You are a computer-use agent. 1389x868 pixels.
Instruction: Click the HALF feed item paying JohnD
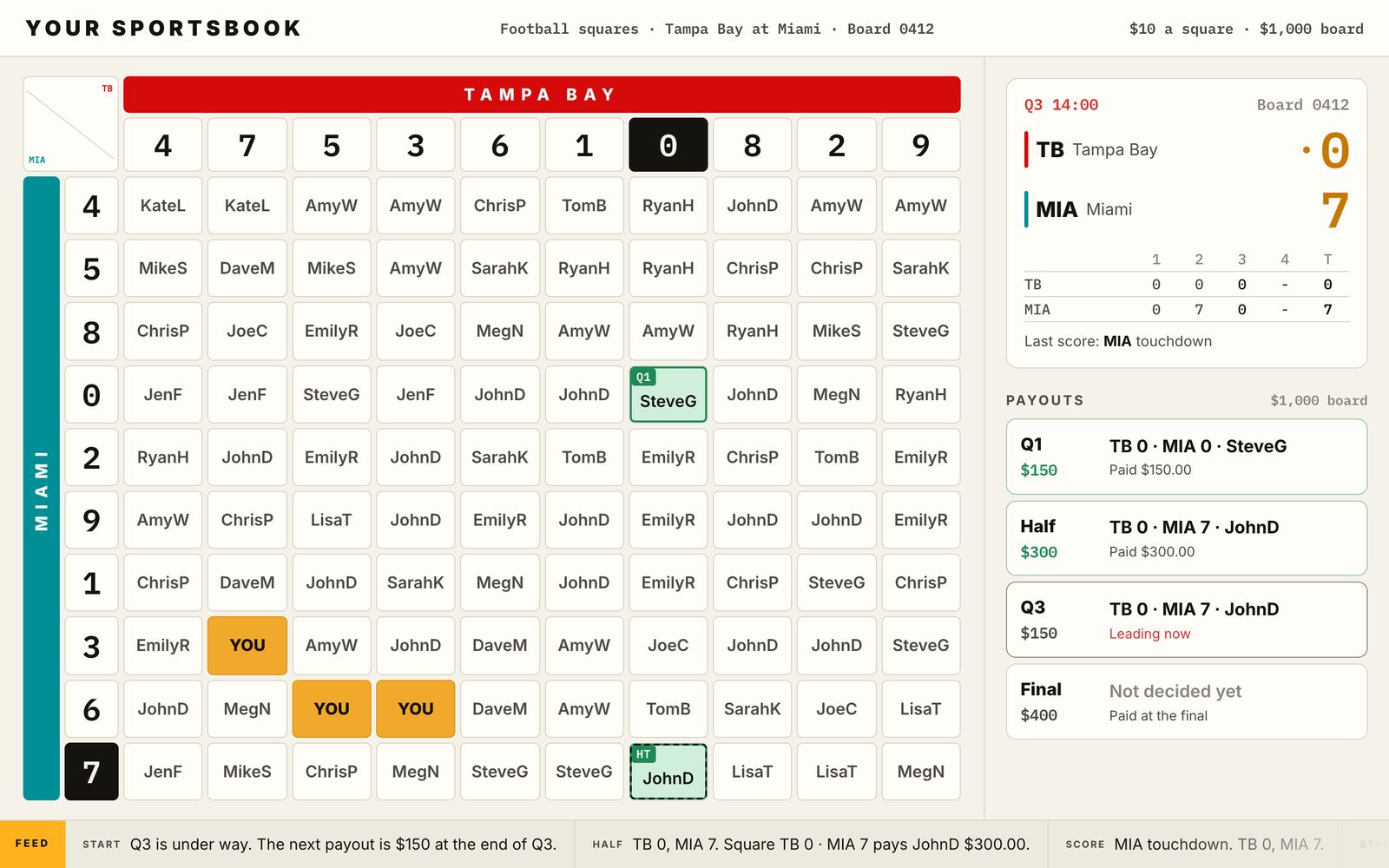pyautogui.click(x=811, y=844)
